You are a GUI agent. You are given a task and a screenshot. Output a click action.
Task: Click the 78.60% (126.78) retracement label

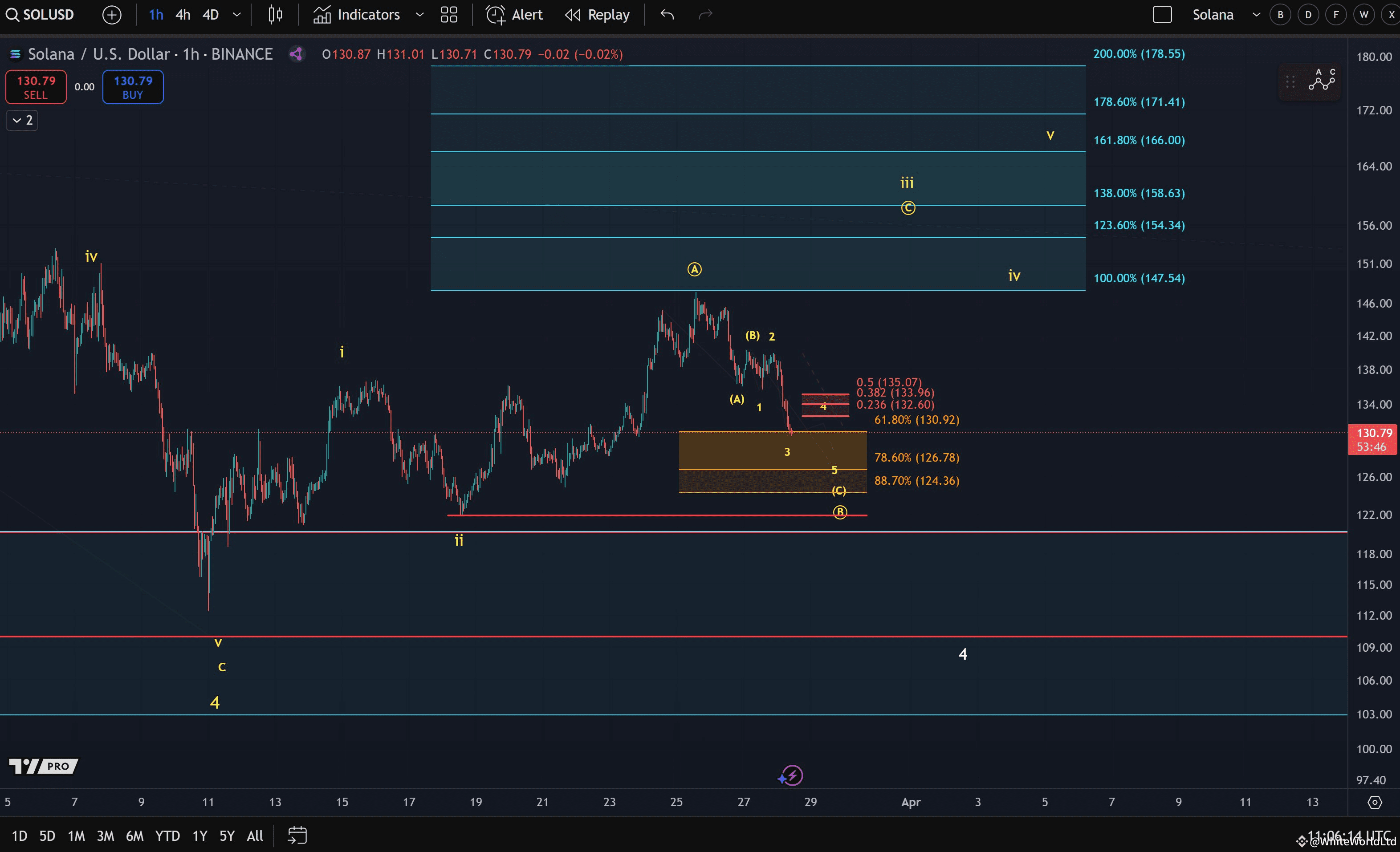916,457
